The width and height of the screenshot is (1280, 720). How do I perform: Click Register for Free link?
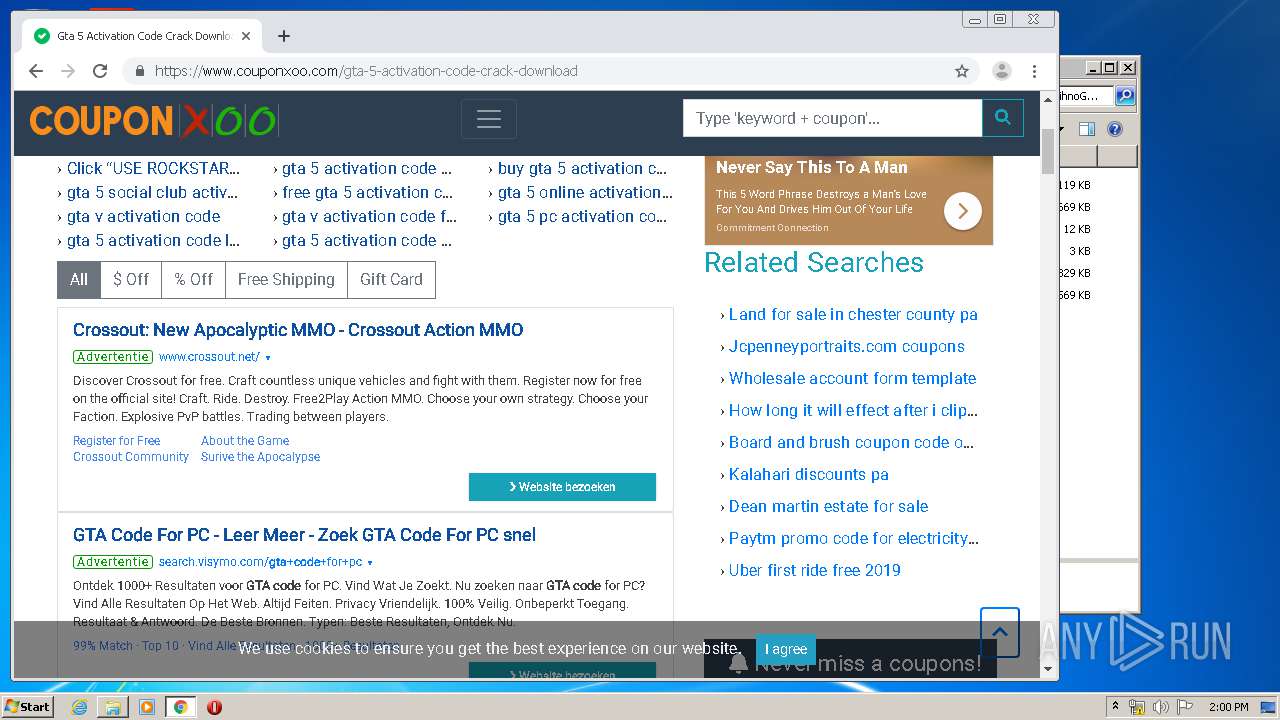coord(116,441)
